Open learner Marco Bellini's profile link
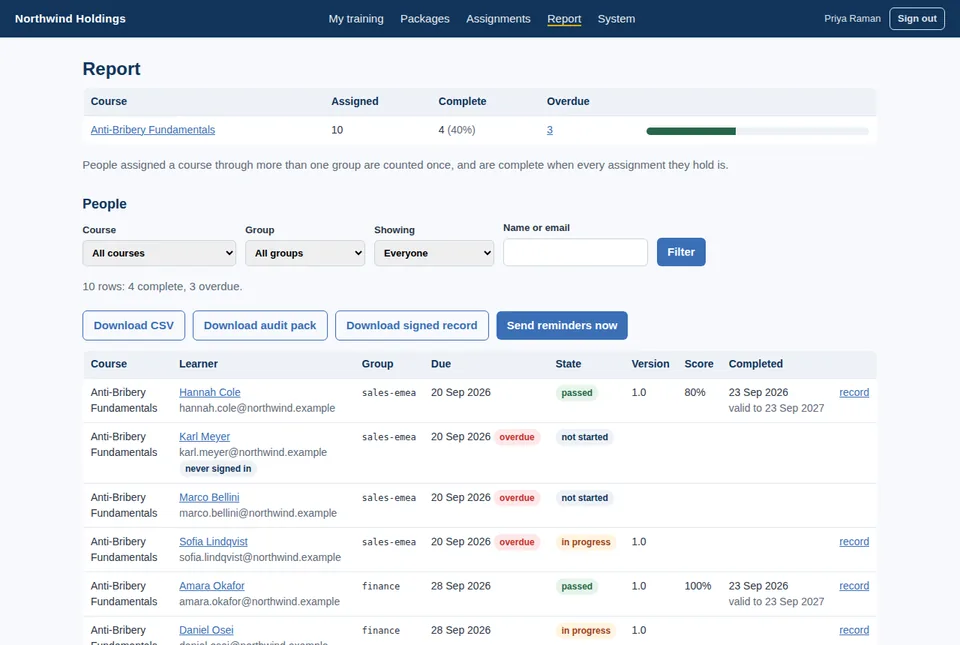 (209, 498)
